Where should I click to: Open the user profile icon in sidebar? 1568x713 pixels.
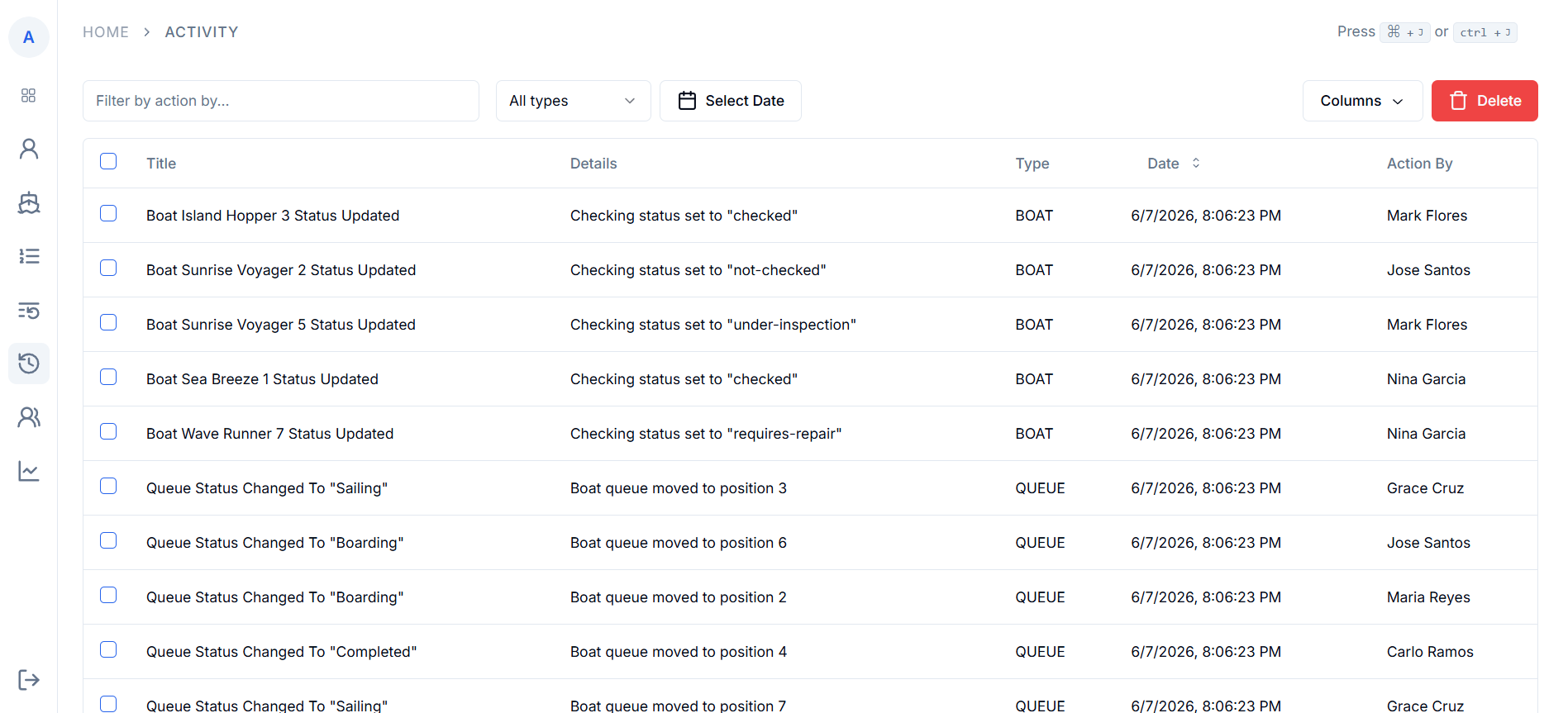point(28,149)
